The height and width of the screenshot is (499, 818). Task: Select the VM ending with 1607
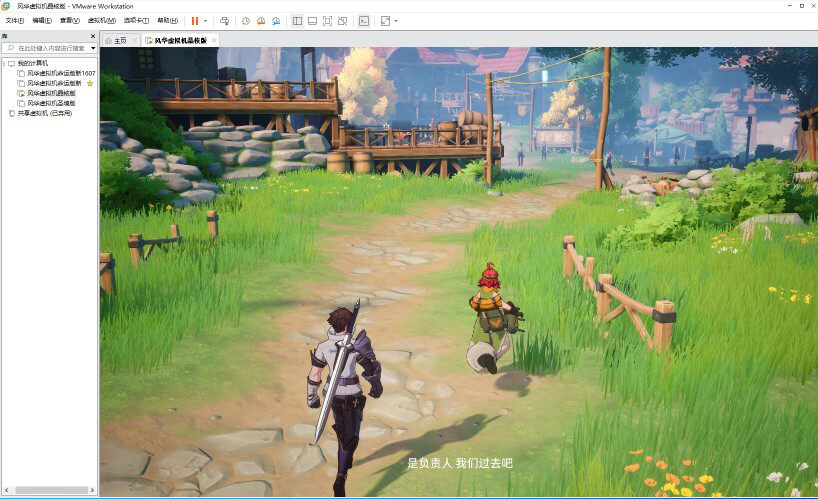pos(61,73)
